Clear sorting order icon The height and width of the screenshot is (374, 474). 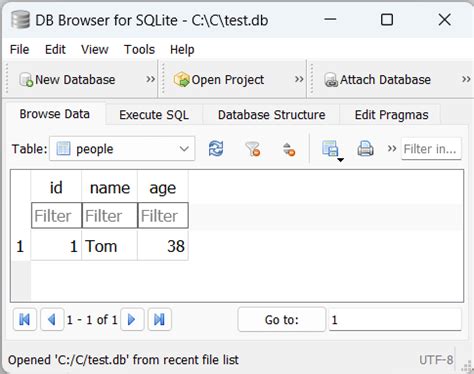[289, 149]
